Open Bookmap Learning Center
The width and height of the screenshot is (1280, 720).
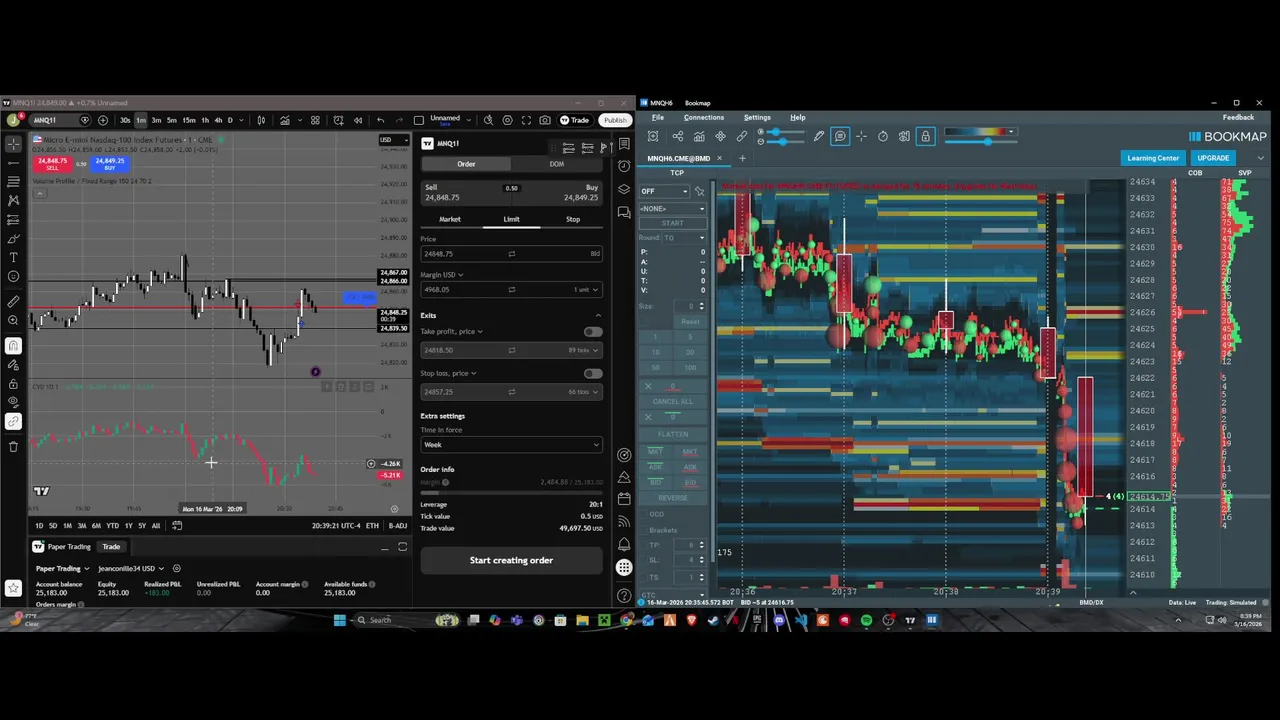[1153, 158]
